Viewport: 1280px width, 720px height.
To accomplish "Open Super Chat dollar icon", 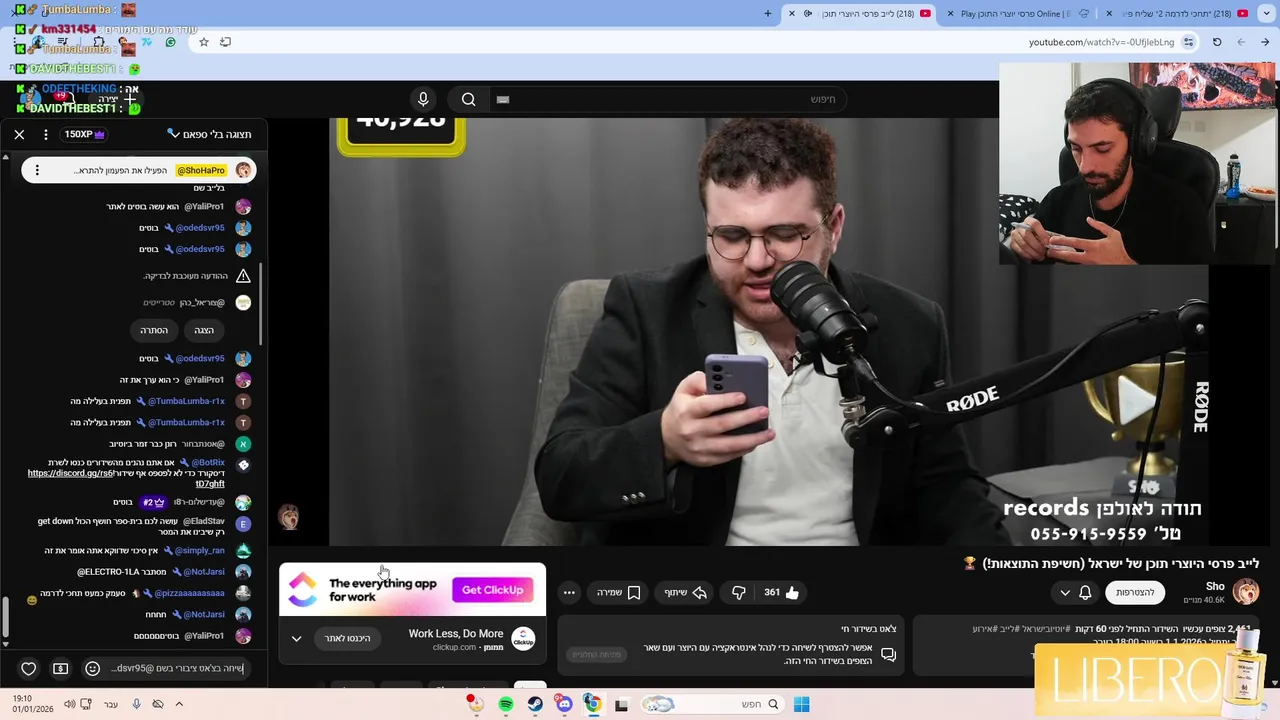I will (60, 668).
